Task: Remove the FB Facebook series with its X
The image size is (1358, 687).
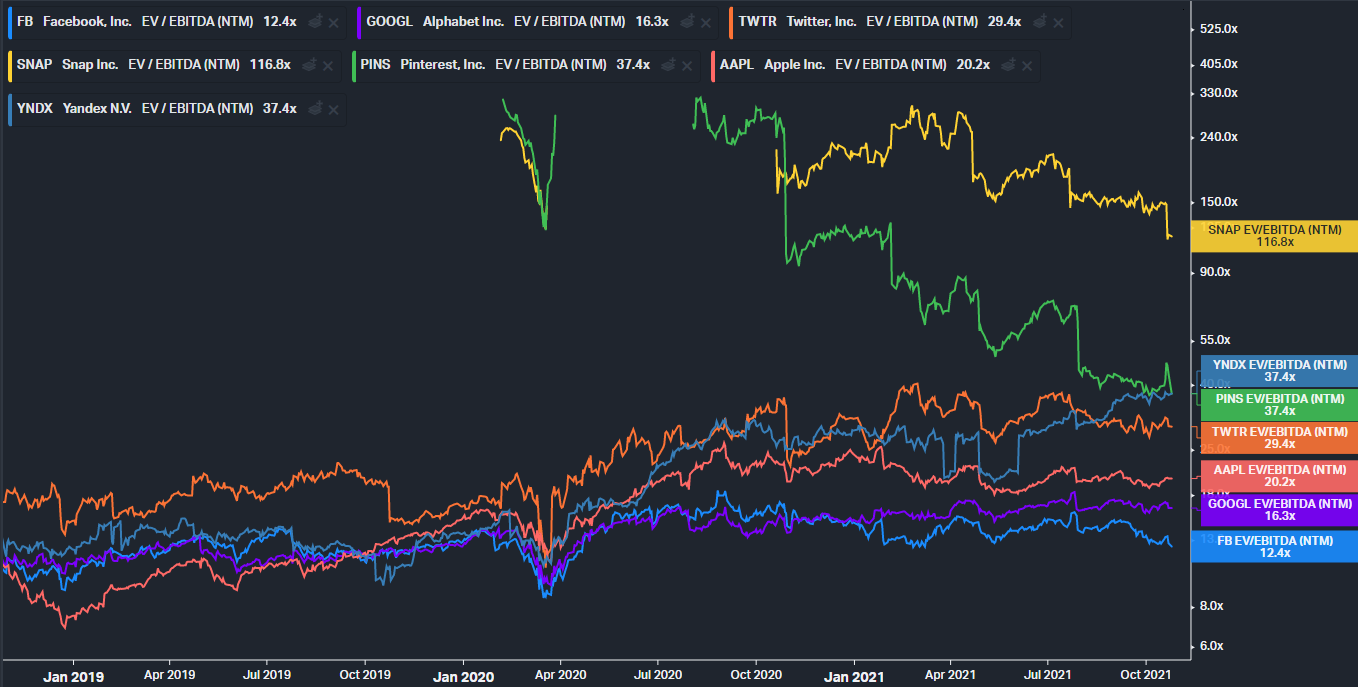Action: (332, 21)
